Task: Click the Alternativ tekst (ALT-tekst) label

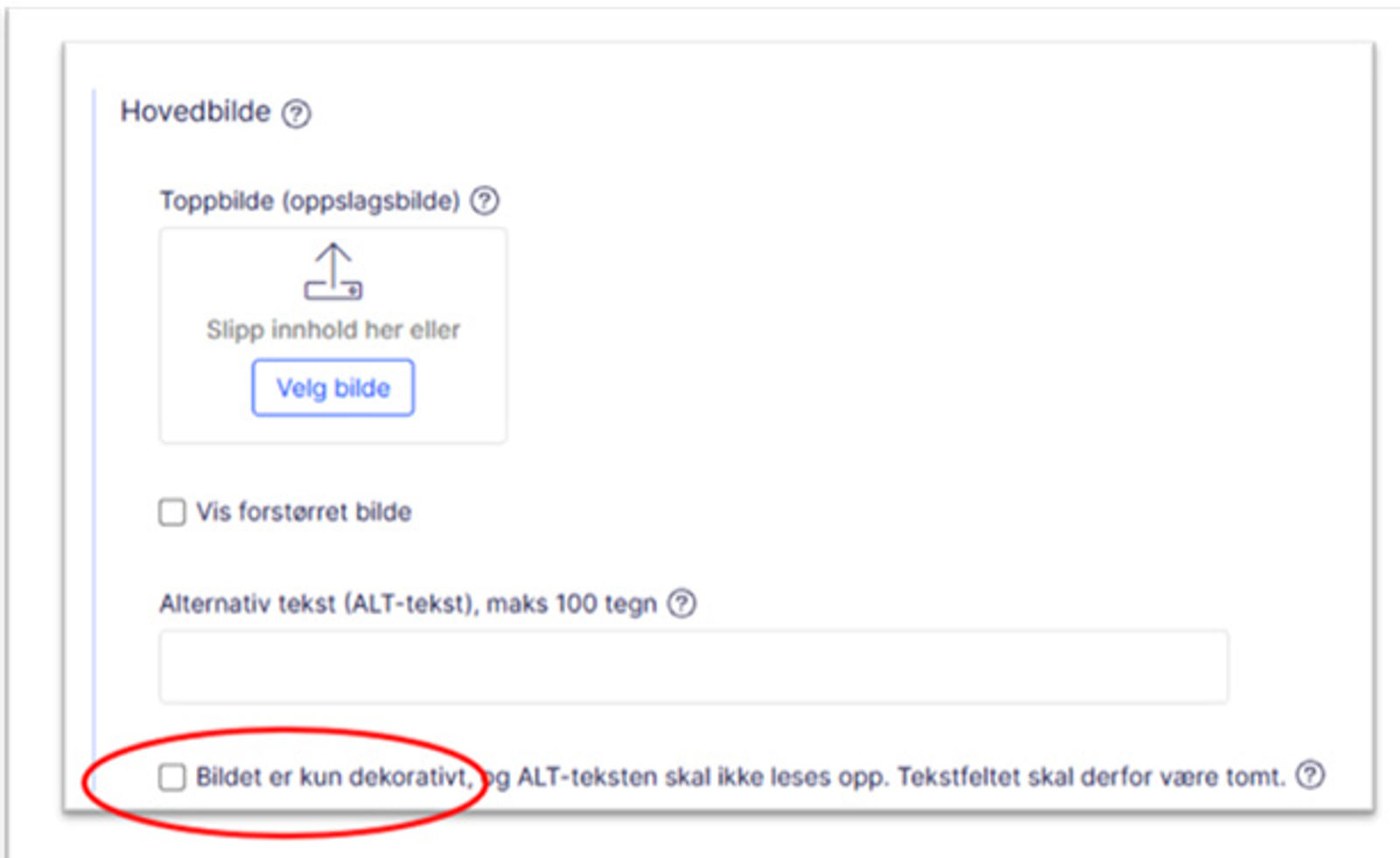Action: click(x=318, y=604)
